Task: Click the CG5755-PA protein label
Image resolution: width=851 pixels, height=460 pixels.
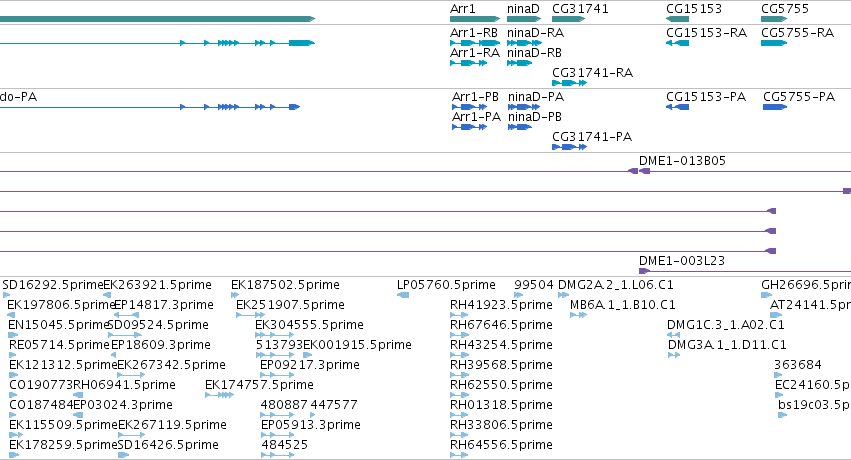Action: tap(799, 97)
